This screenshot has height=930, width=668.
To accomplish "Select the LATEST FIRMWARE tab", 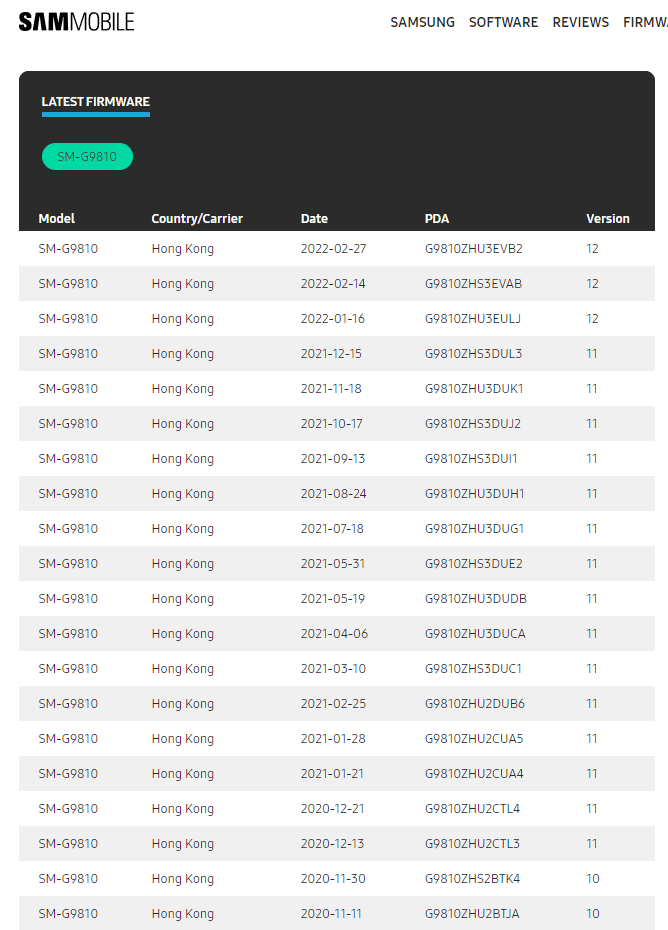I will (96, 102).
